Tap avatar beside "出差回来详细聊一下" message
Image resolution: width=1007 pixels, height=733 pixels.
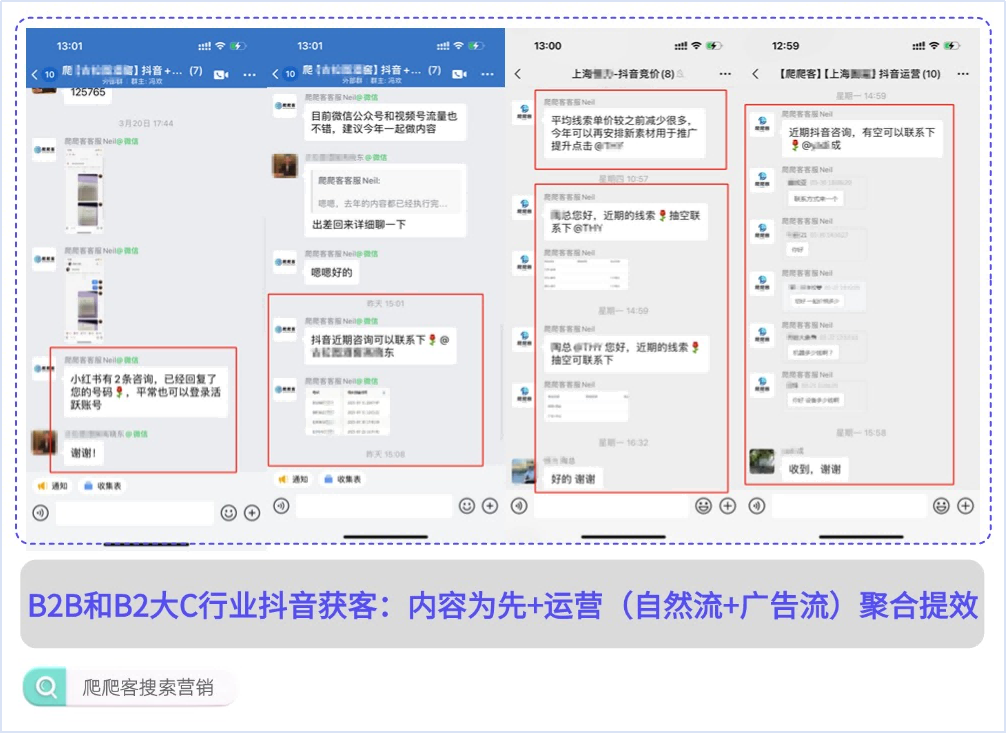coord(285,166)
